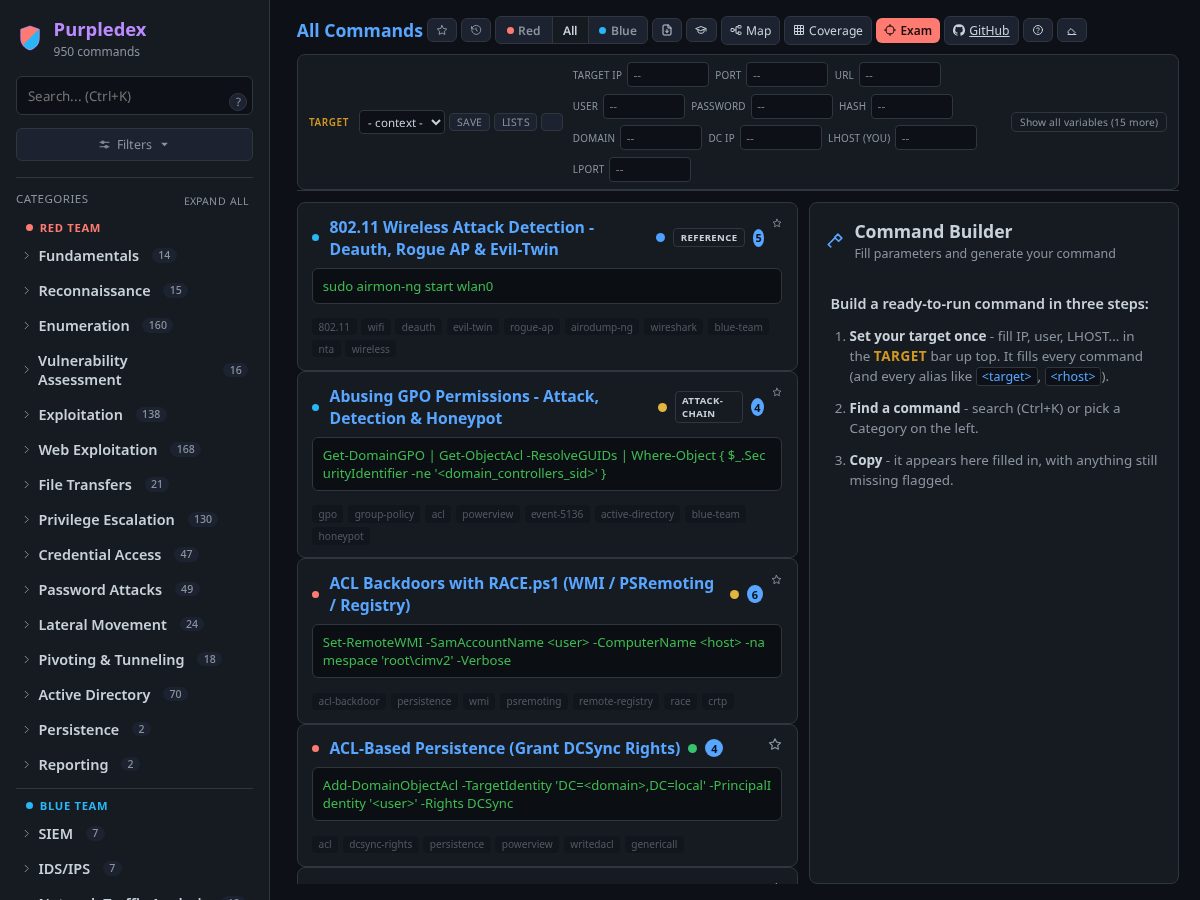Click the 'dcsync-rights' tag
This screenshot has height=900, width=1200.
(380, 844)
